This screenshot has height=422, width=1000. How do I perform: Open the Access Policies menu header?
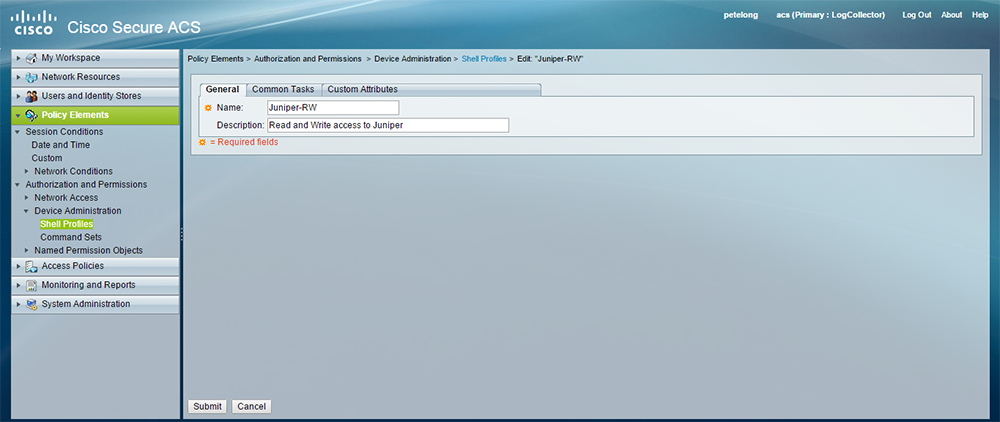tap(96, 266)
